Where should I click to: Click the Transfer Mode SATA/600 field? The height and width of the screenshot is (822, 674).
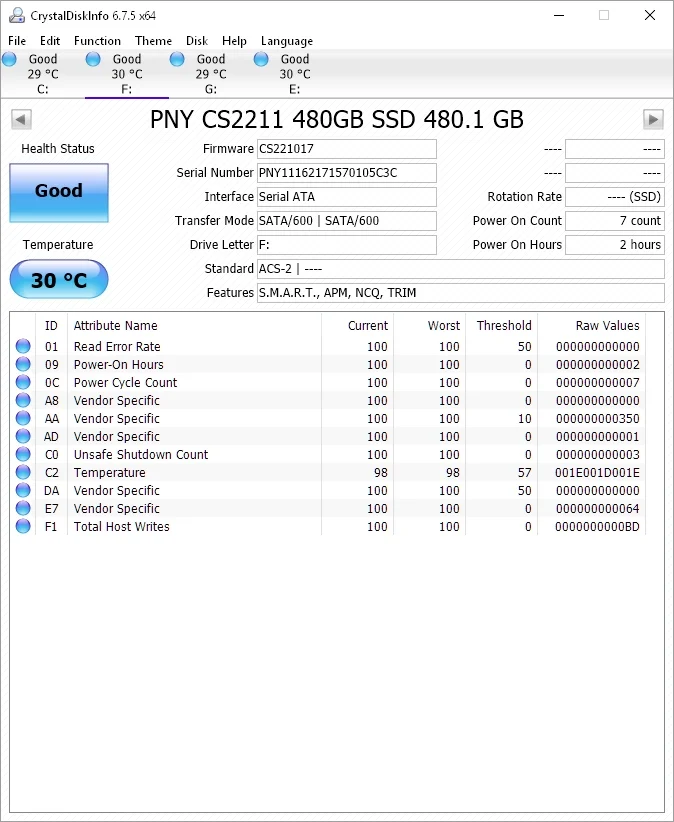pos(346,221)
